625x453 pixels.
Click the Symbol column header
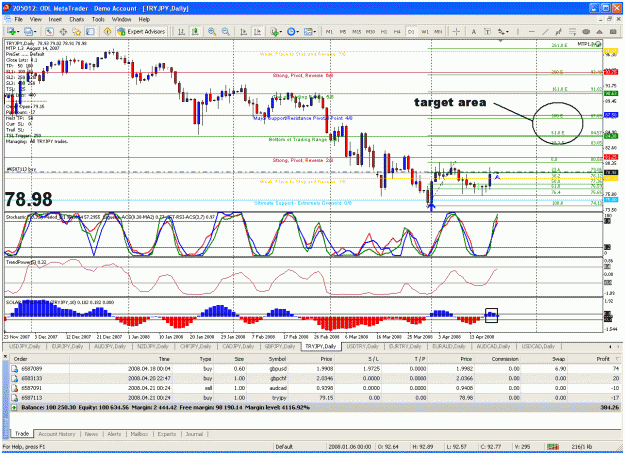(x=277, y=359)
